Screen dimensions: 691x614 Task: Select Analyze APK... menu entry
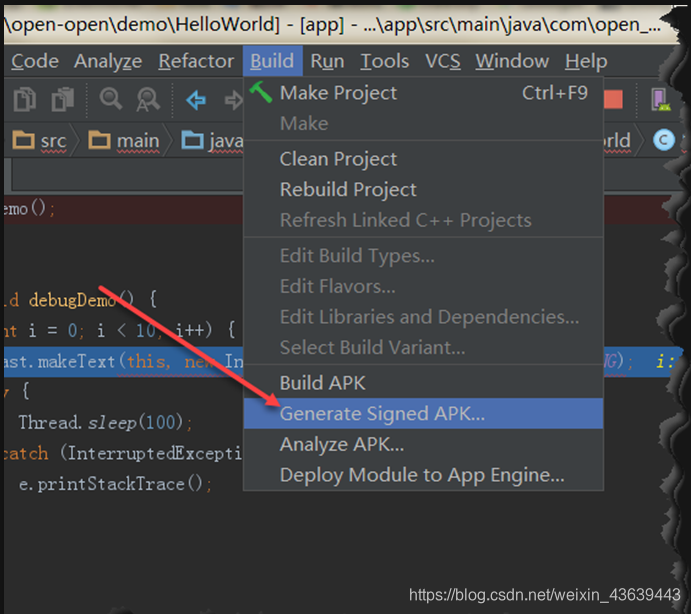tap(423, 444)
